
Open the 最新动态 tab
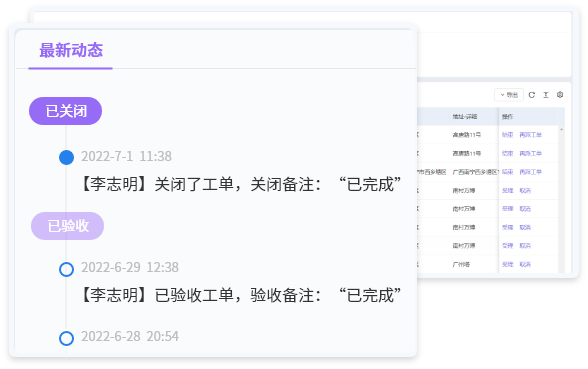click(x=70, y=50)
